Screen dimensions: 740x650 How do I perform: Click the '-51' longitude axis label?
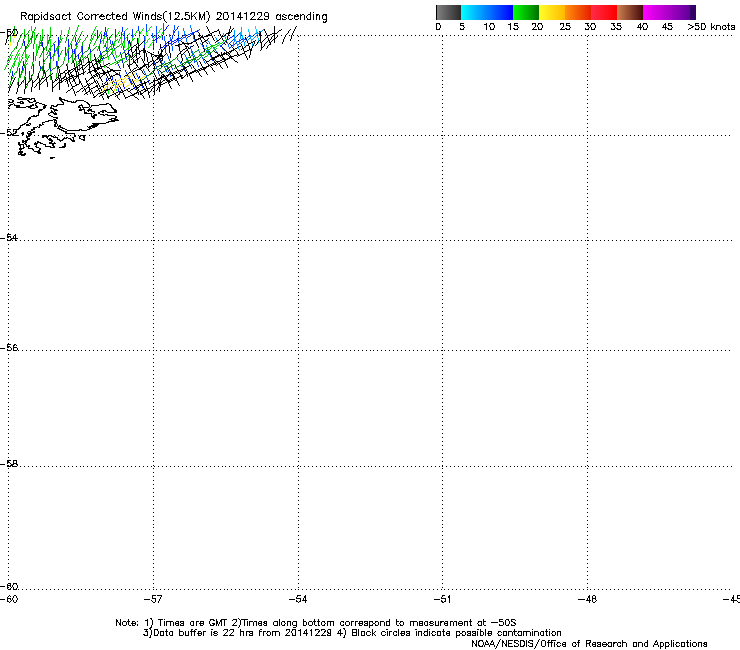pyautogui.click(x=443, y=599)
